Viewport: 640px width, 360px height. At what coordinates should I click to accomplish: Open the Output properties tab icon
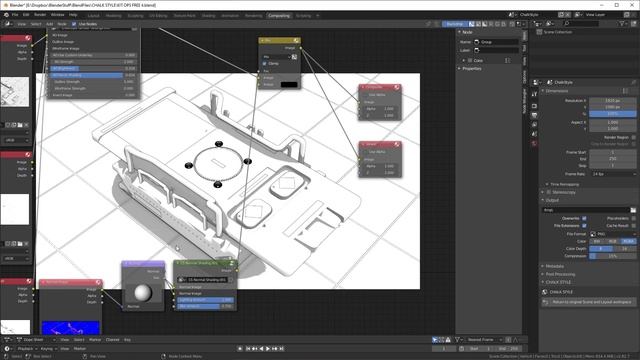coord(534,116)
